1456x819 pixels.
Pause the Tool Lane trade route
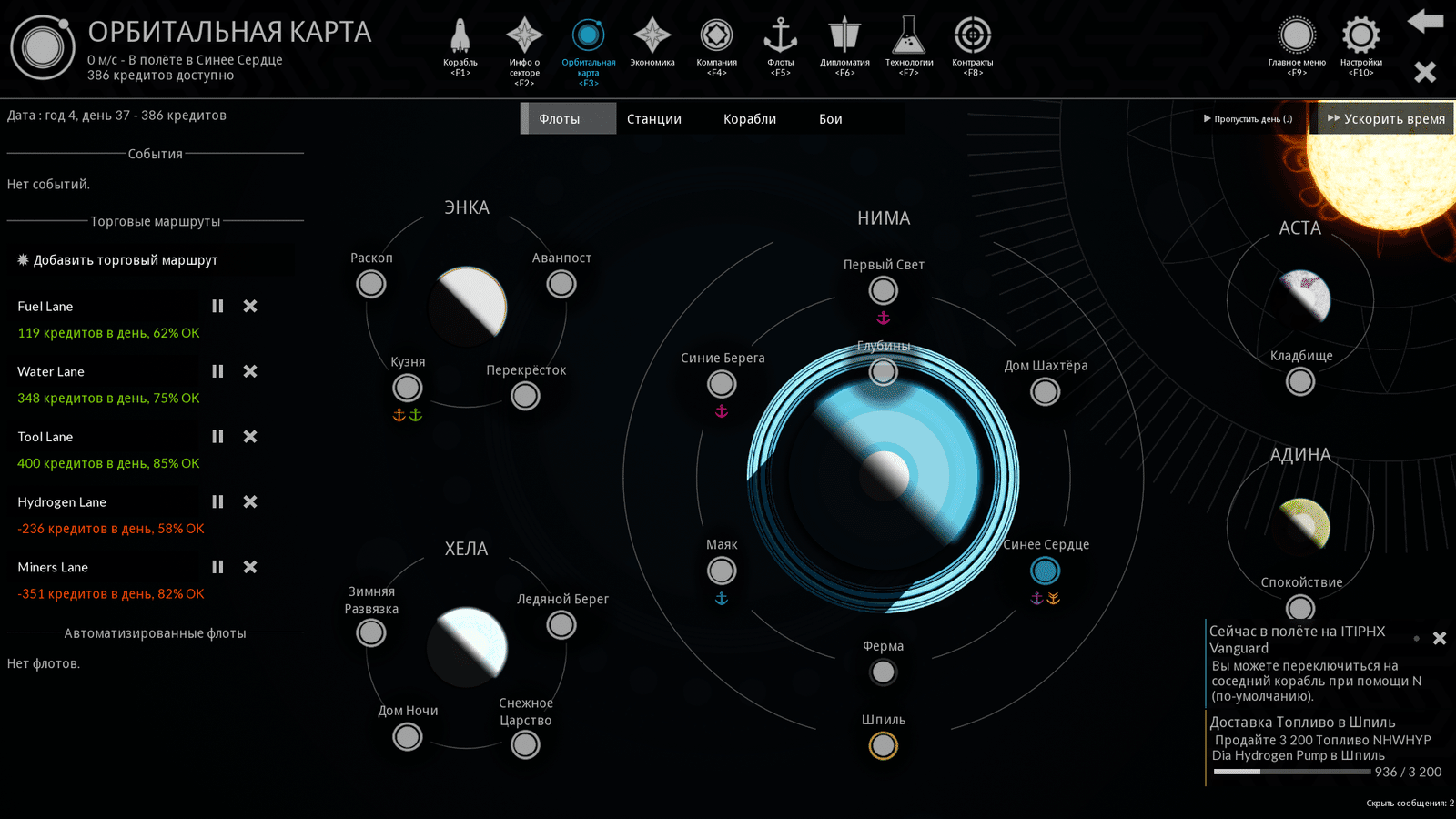point(217,437)
